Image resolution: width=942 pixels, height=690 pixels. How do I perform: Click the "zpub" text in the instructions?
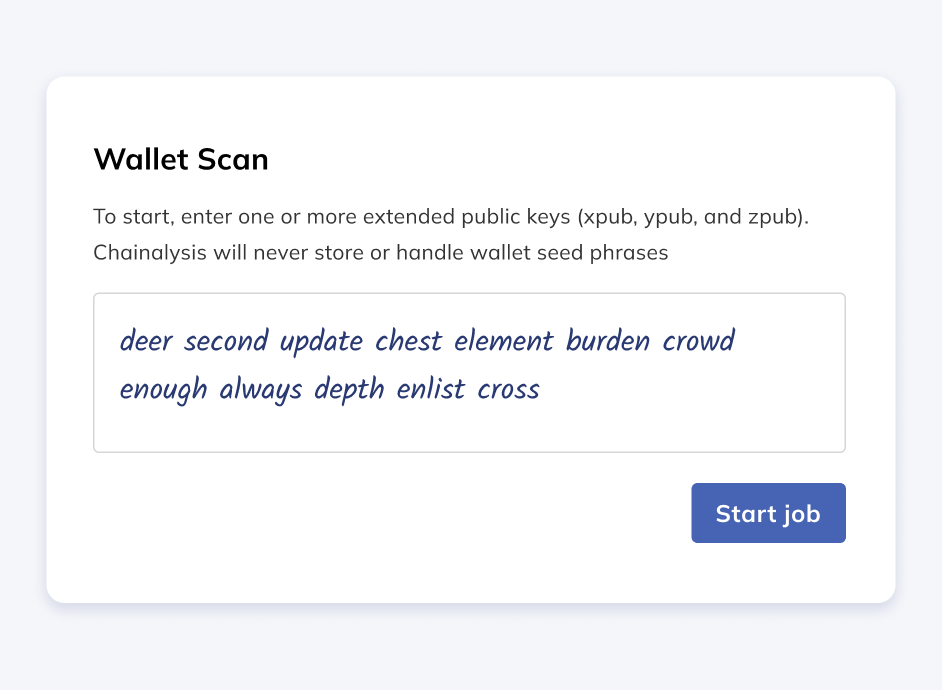[770, 217]
